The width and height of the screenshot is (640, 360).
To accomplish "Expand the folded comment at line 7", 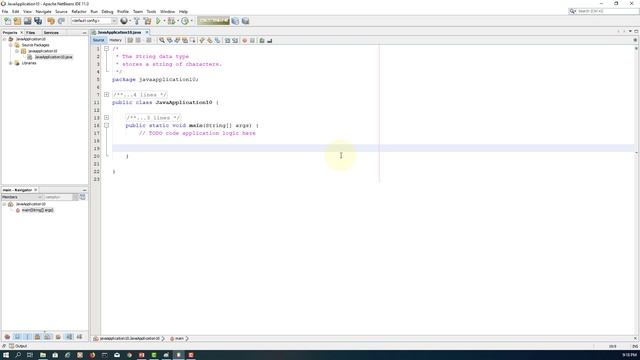I will point(106,94).
